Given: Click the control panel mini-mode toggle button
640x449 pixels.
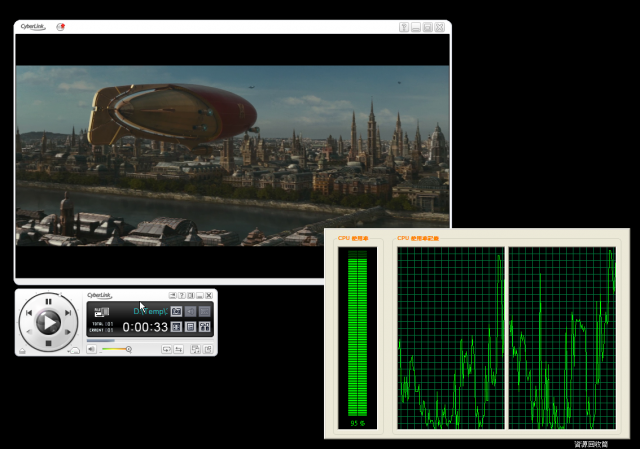Looking at the screenshot, I should click(191, 295).
